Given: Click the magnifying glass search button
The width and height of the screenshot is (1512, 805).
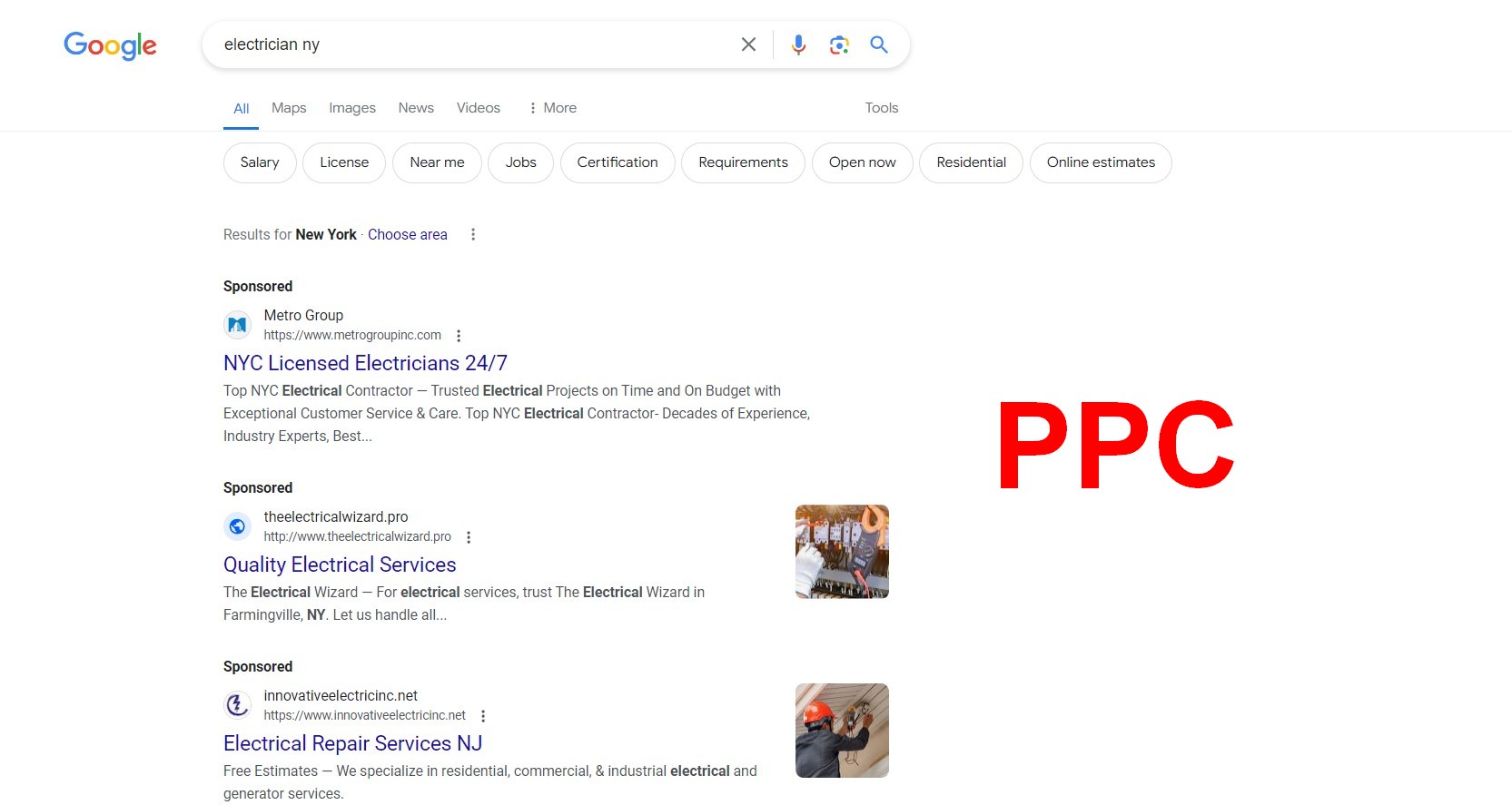Looking at the screenshot, I should tap(879, 44).
